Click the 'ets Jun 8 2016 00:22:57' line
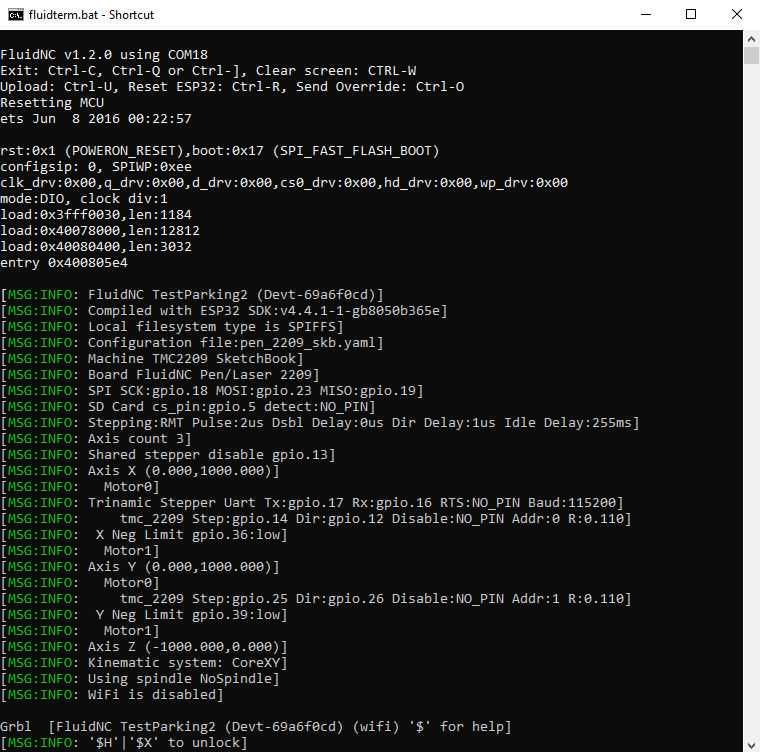 point(96,119)
